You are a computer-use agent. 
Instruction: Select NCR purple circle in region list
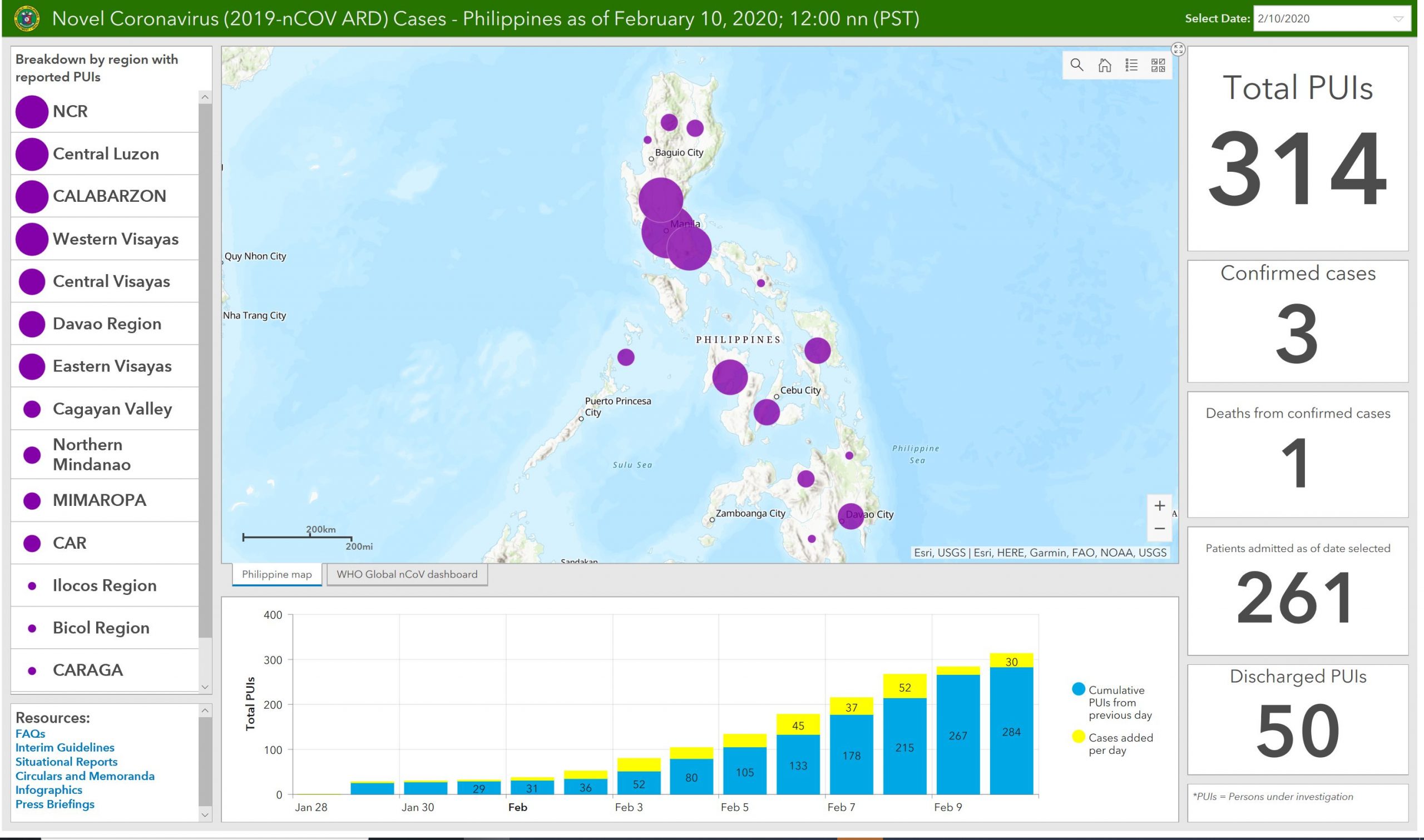pos(32,112)
